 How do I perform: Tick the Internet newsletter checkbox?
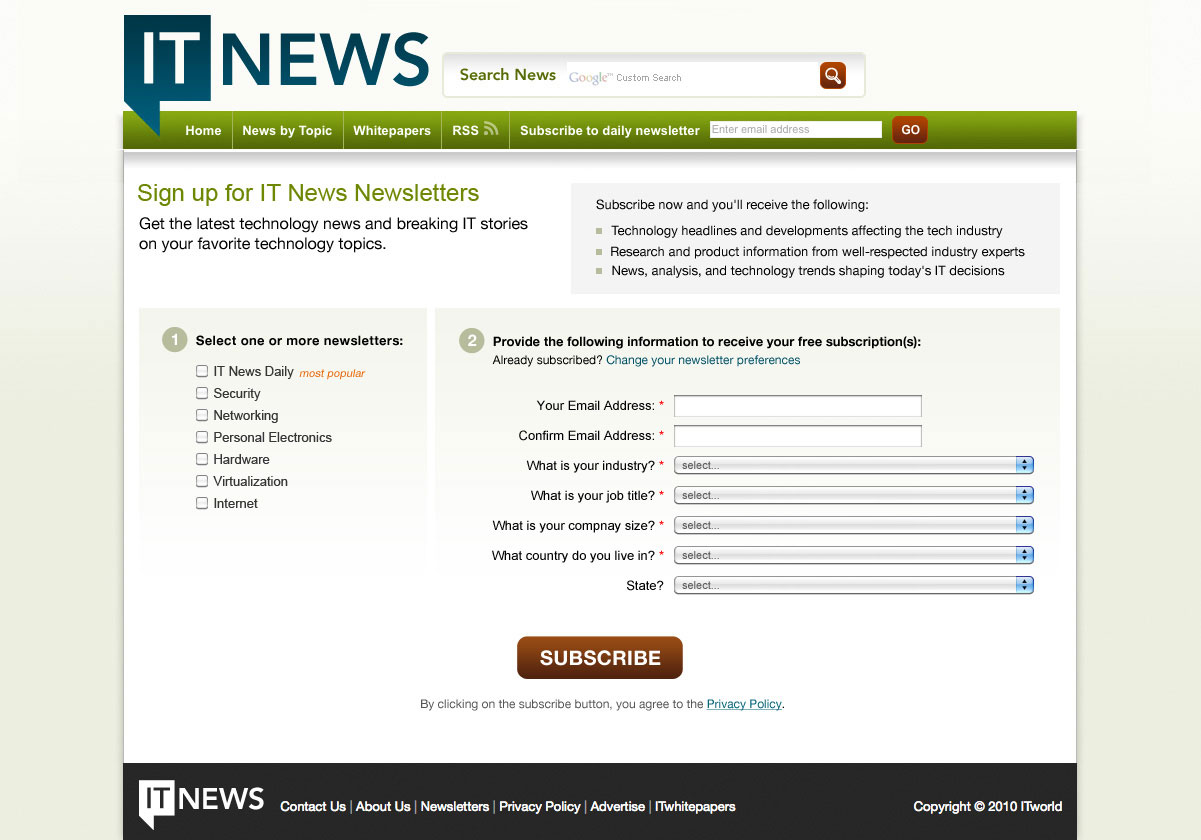202,503
